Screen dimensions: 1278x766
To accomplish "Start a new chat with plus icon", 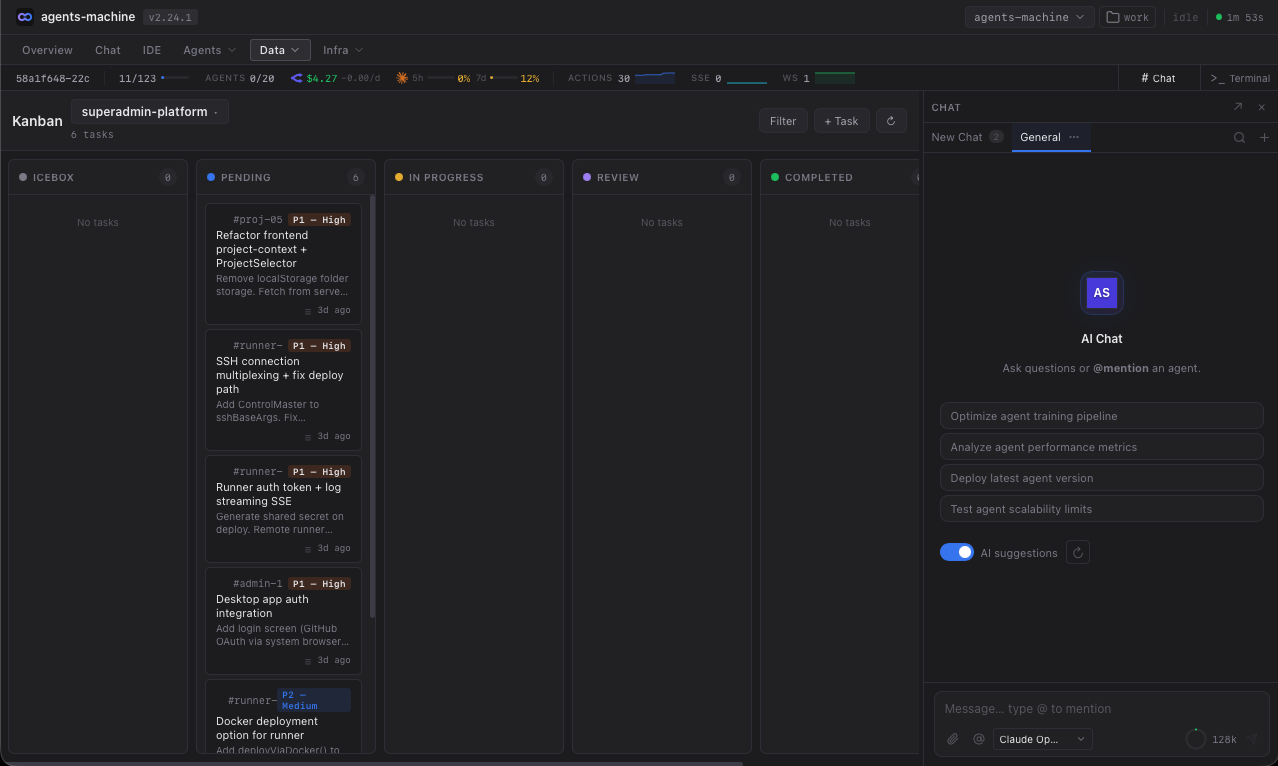I will pos(1264,138).
